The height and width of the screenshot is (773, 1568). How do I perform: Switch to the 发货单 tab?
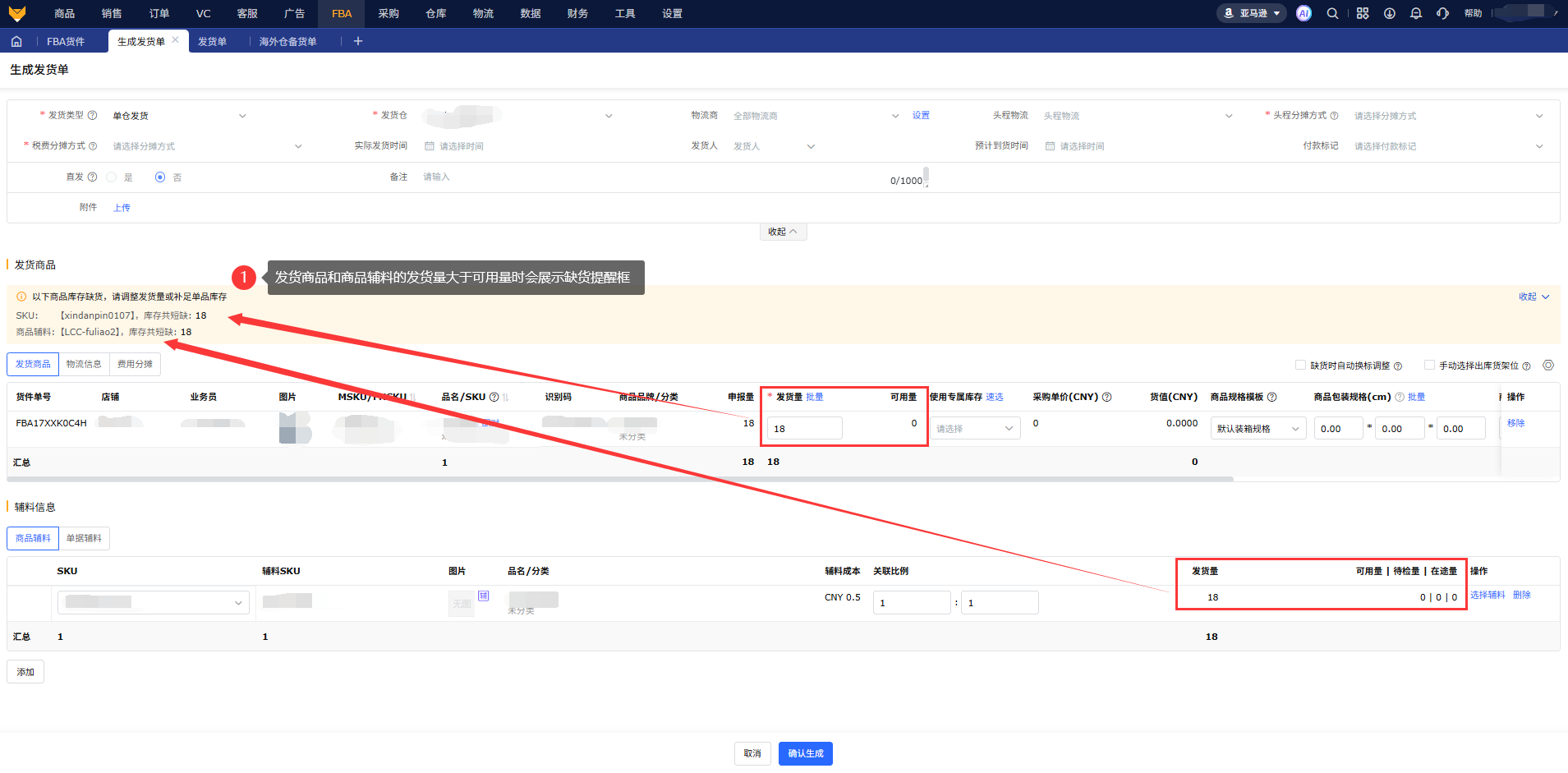coord(212,41)
